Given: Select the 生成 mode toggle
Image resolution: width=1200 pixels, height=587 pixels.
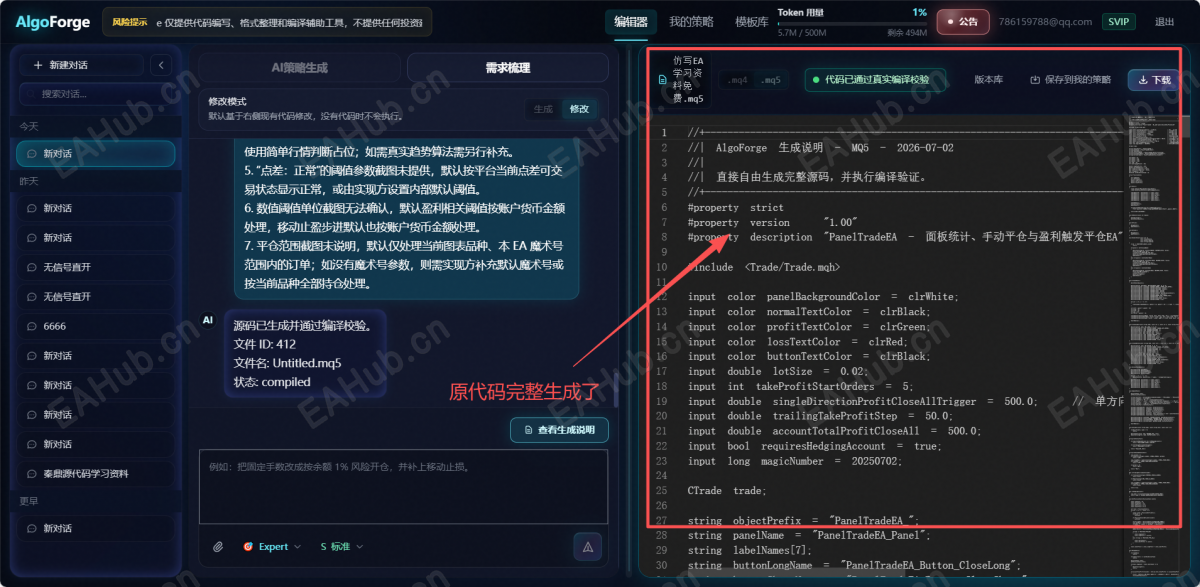Looking at the screenshot, I should [x=543, y=108].
